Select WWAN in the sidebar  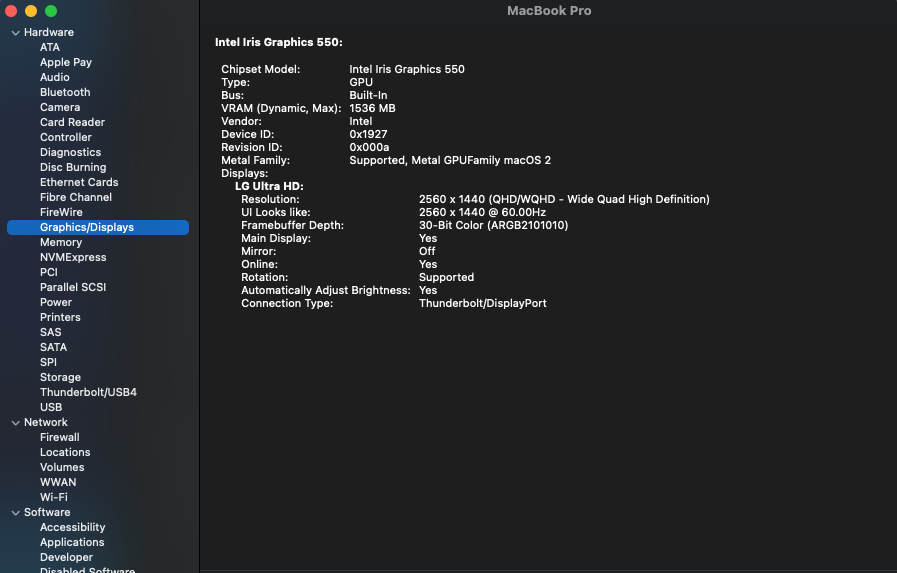click(58, 482)
